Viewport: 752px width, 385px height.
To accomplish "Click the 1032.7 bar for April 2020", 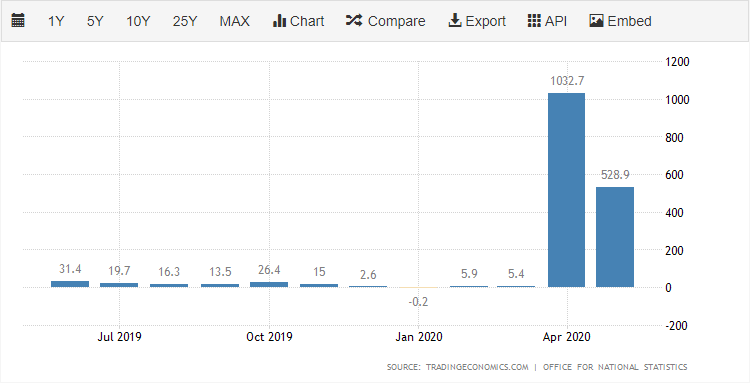I will [566, 190].
